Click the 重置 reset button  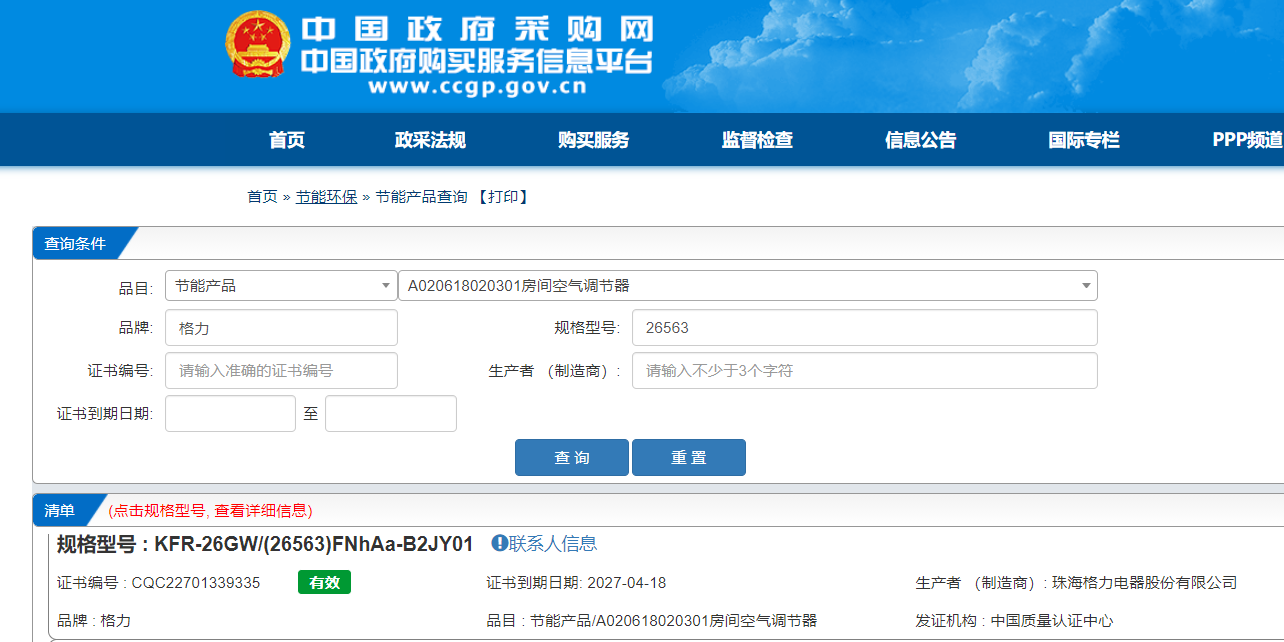(x=688, y=458)
